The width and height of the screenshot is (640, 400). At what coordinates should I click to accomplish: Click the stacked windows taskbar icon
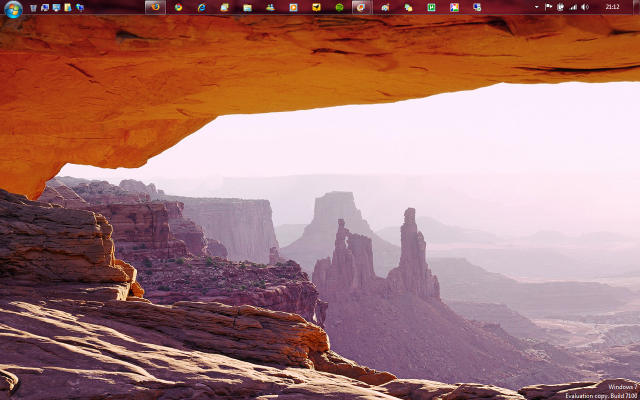(224, 7)
